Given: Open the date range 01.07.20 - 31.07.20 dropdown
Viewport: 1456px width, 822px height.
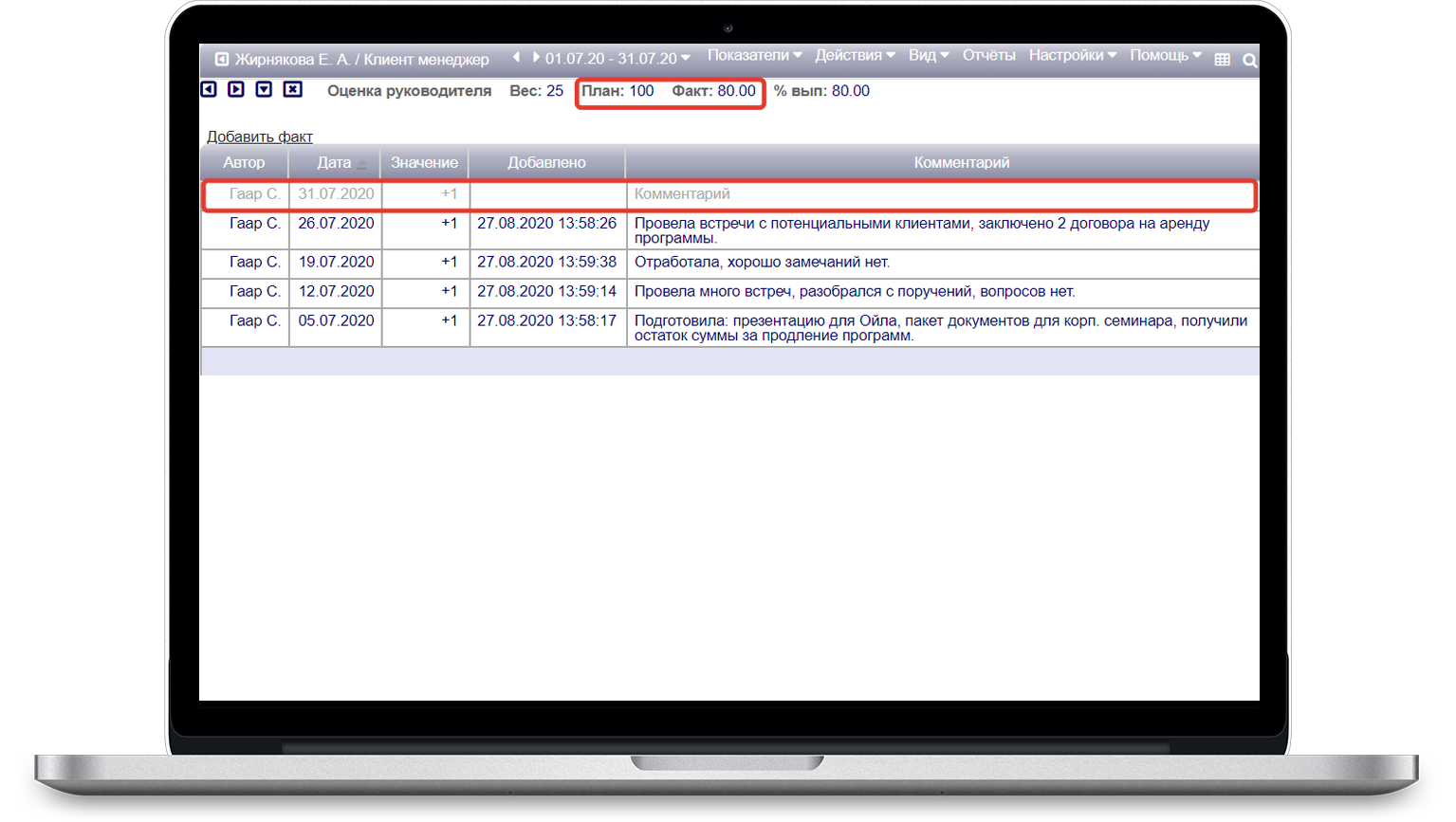Looking at the screenshot, I should pyautogui.click(x=617, y=59).
